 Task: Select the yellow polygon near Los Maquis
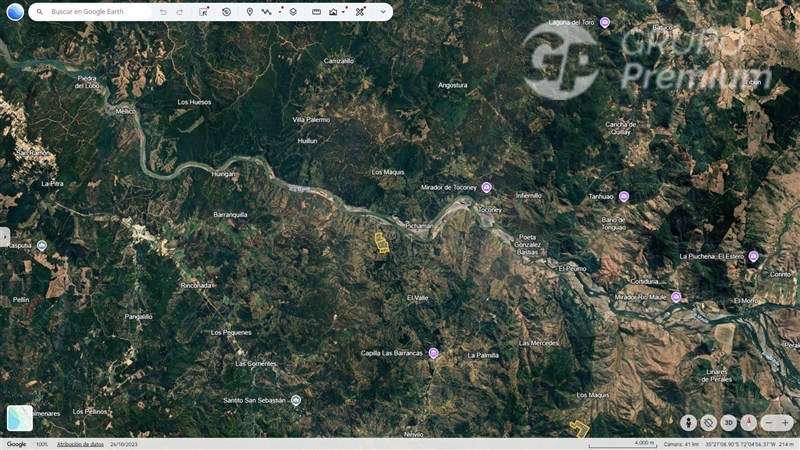pyautogui.click(x=580, y=429)
